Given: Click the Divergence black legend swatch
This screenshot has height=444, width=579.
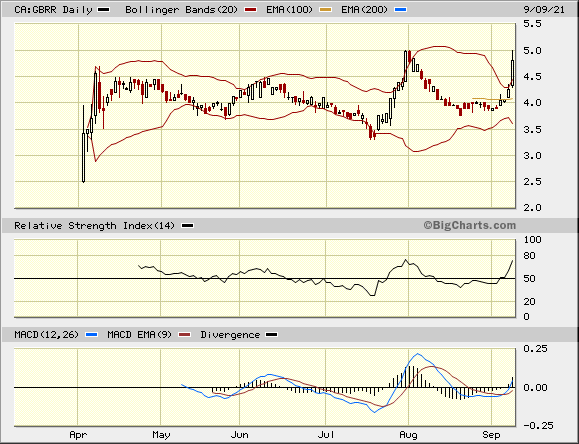Looking at the screenshot, I should pos(272,335).
